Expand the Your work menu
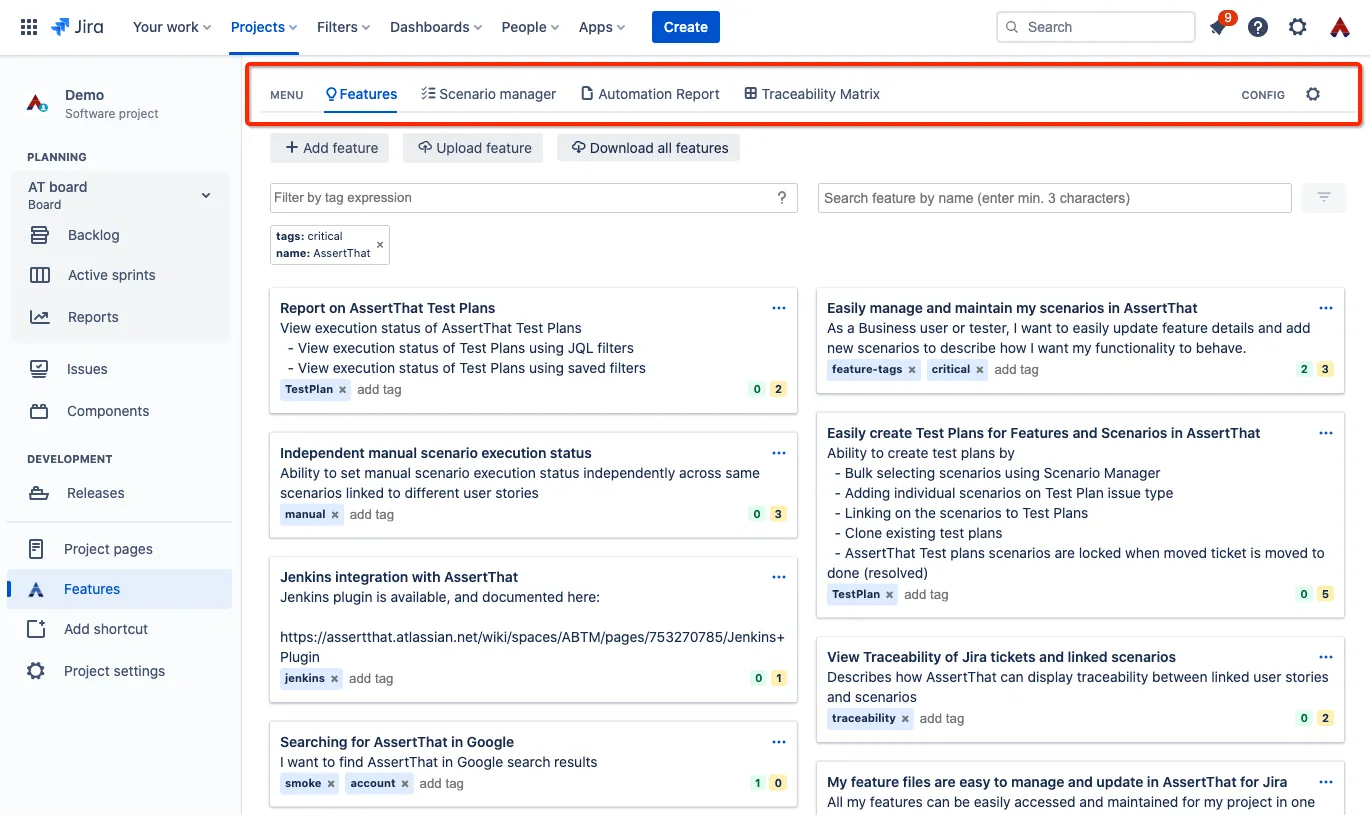The width and height of the screenshot is (1370, 815). click(172, 27)
